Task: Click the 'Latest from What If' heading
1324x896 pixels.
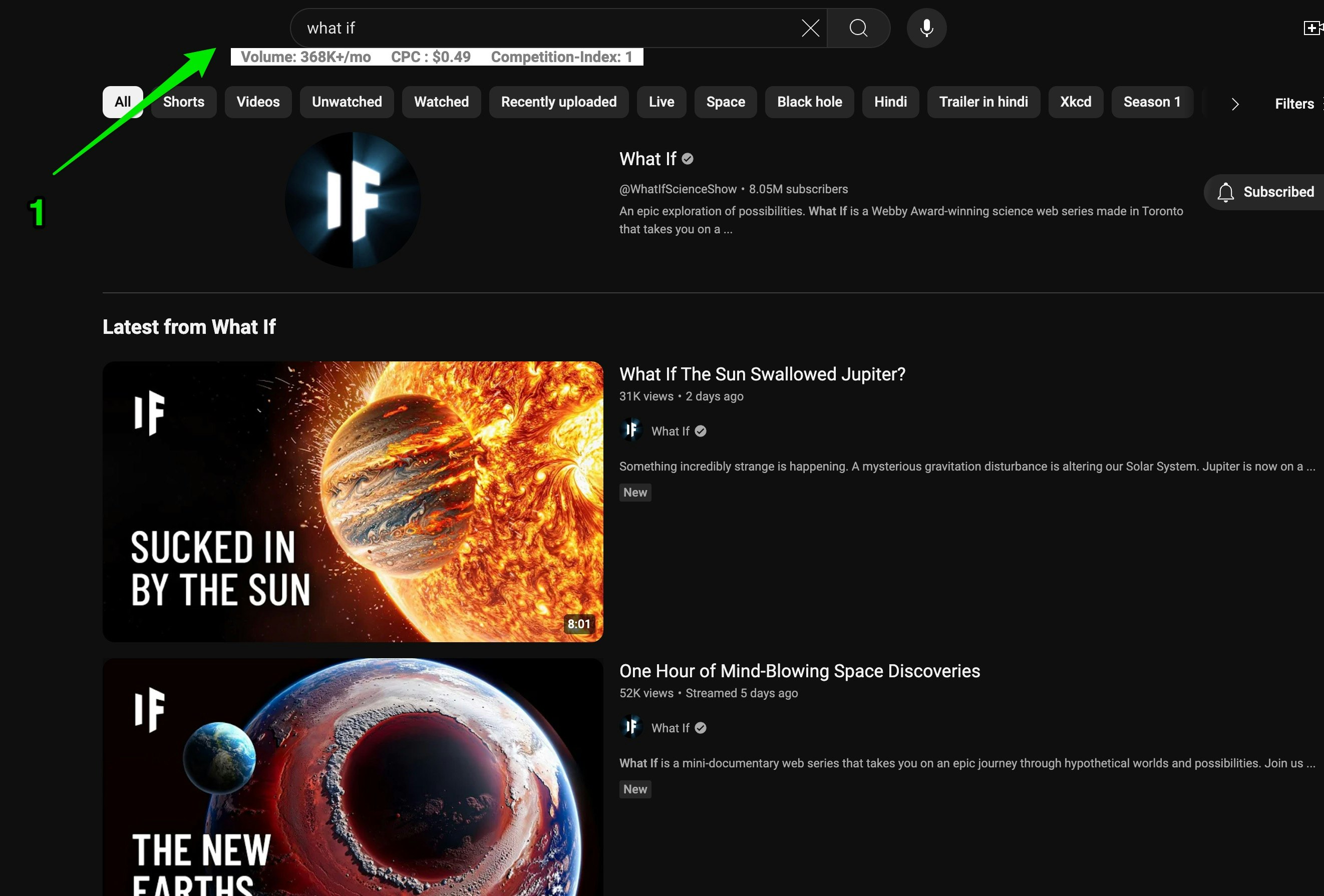Action: pyautogui.click(x=189, y=327)
